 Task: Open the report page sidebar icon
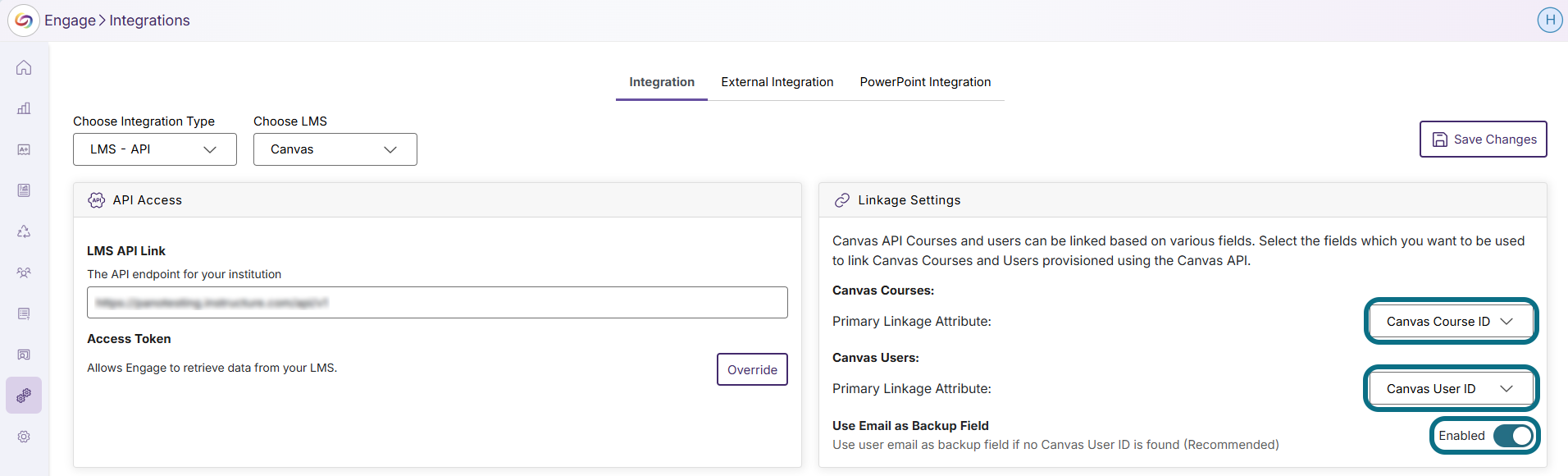tap(24, 190)
